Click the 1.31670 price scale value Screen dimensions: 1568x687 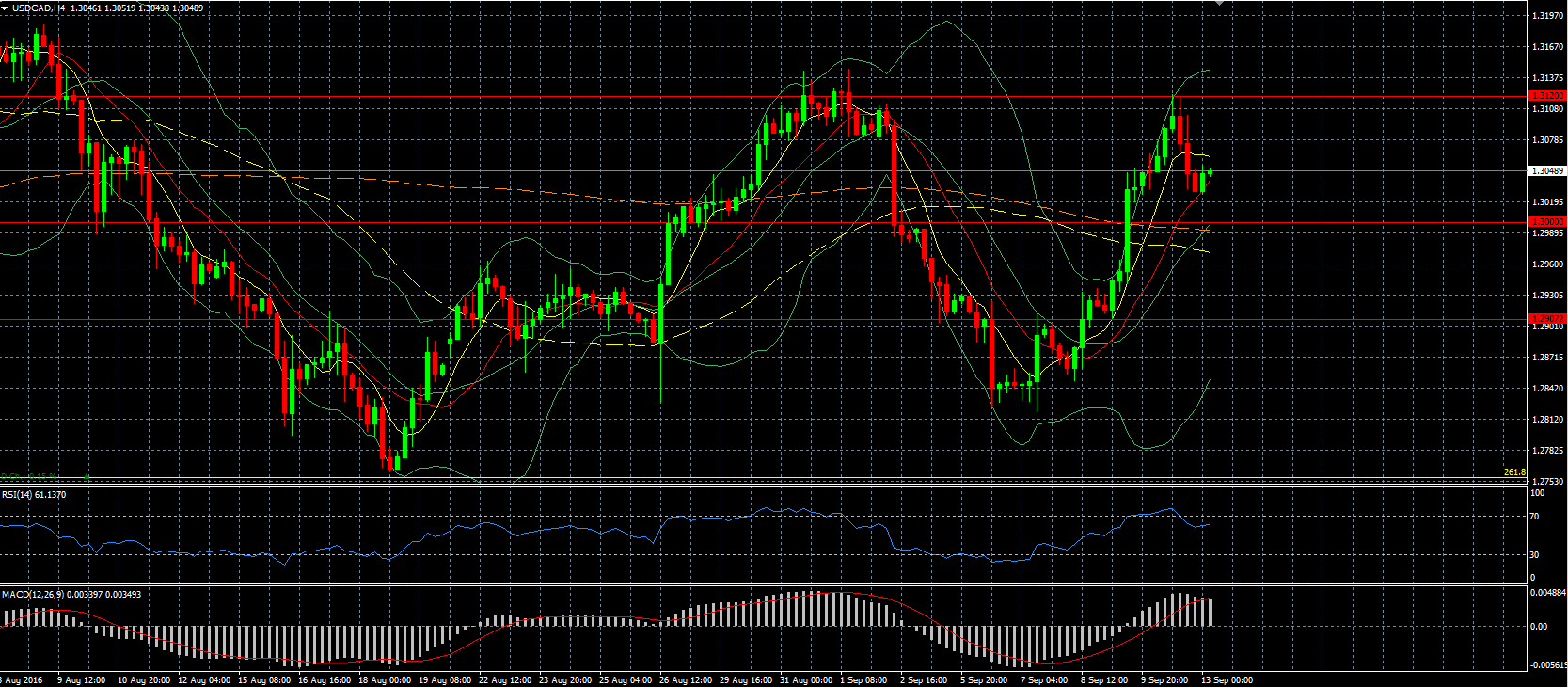[x=1547, y=47]
